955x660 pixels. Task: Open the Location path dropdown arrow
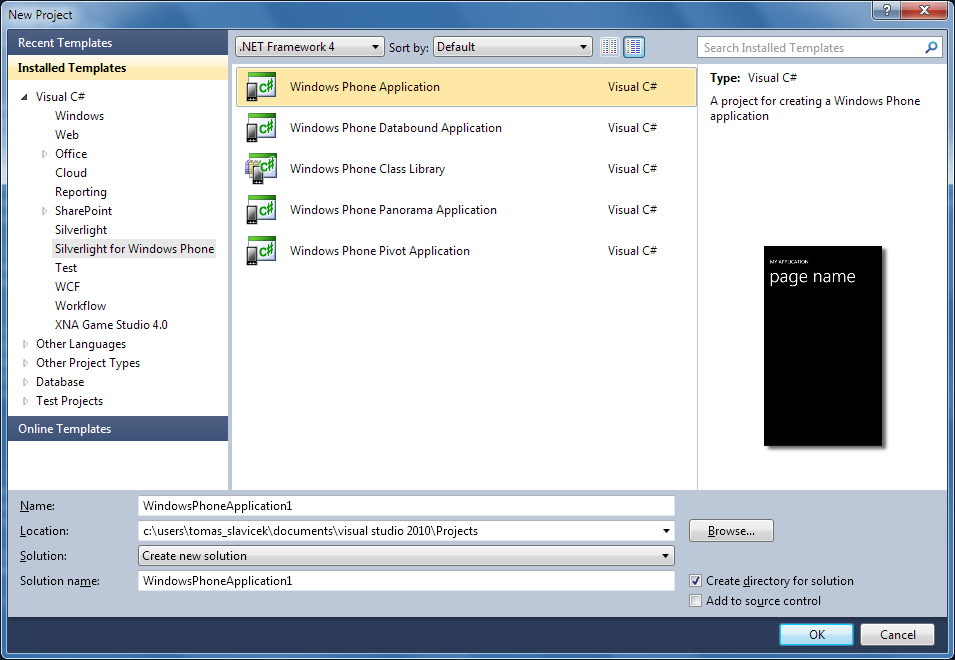click(666, 531)
